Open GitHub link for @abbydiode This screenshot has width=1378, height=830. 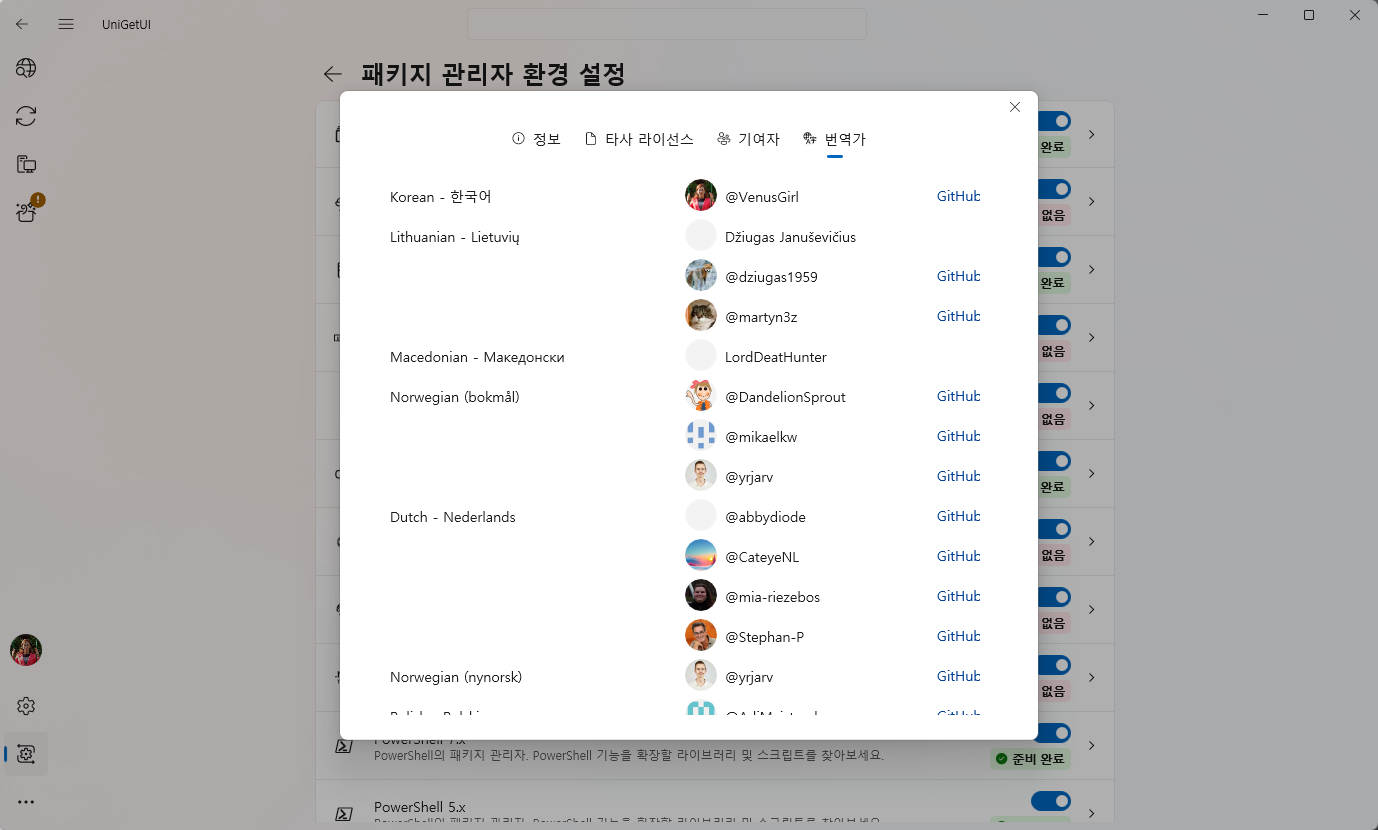coord(958,516)
